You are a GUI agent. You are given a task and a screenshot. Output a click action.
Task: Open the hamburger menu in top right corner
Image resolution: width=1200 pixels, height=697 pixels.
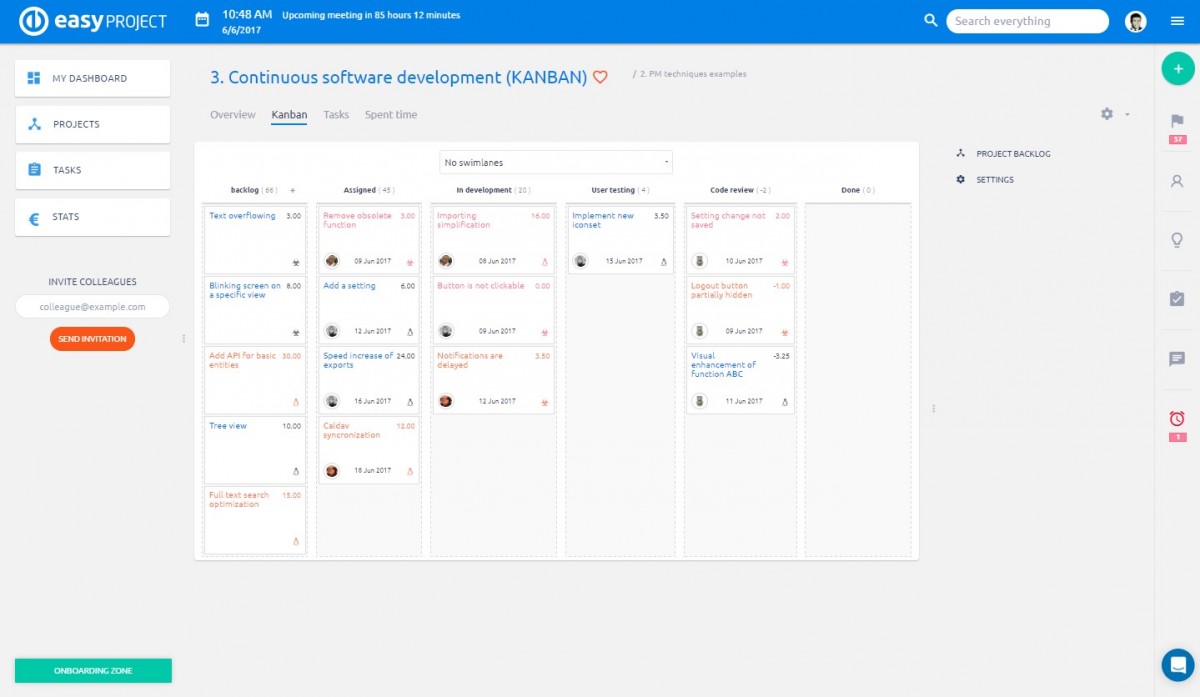click(x=1177, y=20)
